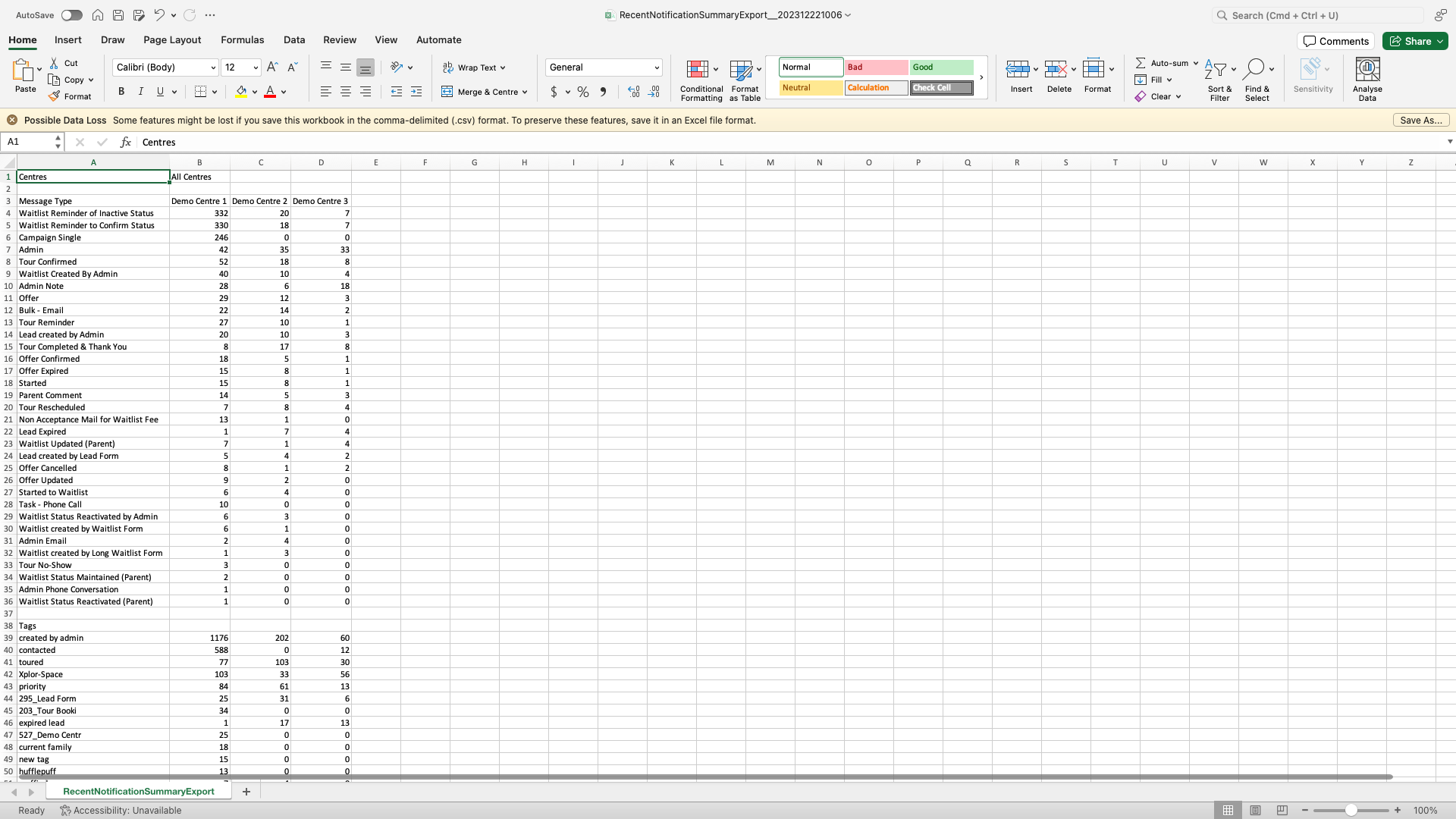Click the Comments button
Screen dimensions: 1456x819
point(1336,41)
